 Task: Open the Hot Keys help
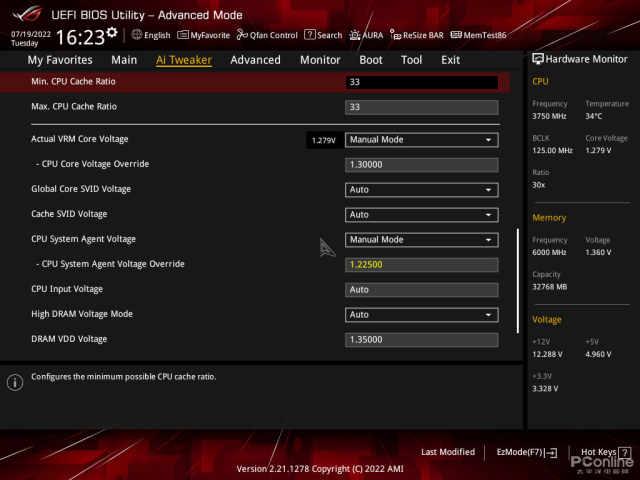click(x=606, y=452)
